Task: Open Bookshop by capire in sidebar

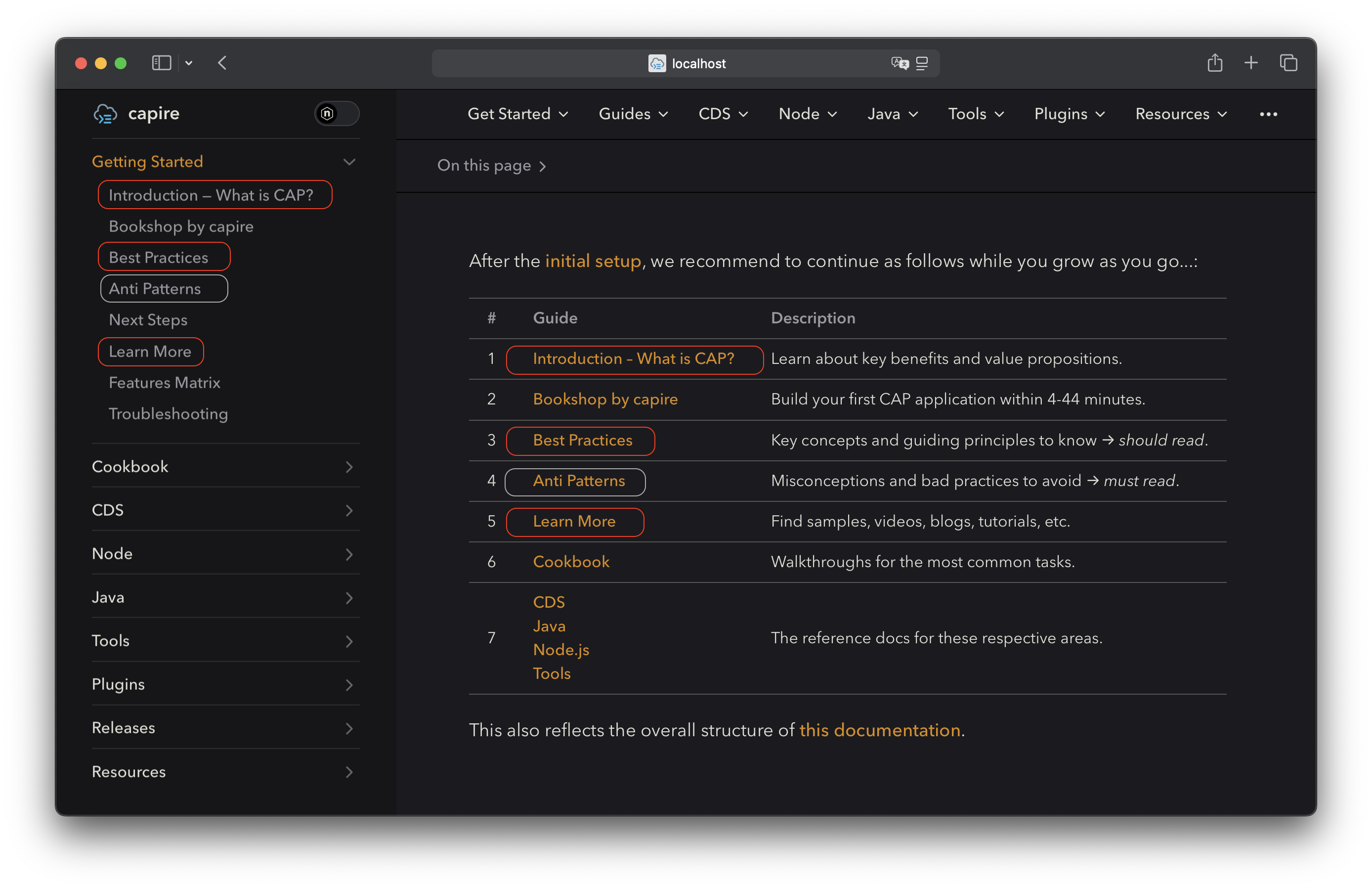Action: [x=181, y=226]
